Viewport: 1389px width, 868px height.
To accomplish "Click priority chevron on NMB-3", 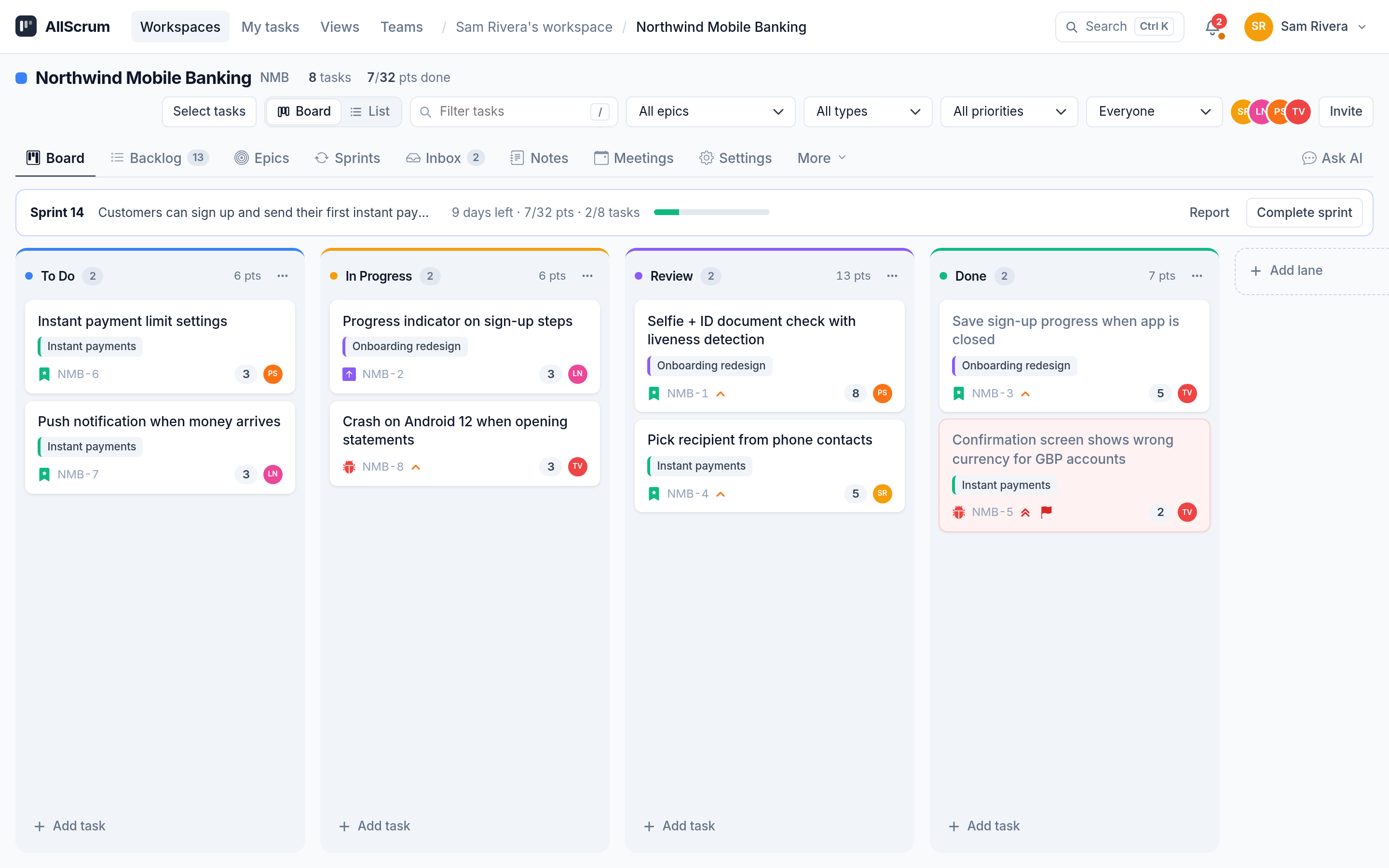I will [1025, 394].
